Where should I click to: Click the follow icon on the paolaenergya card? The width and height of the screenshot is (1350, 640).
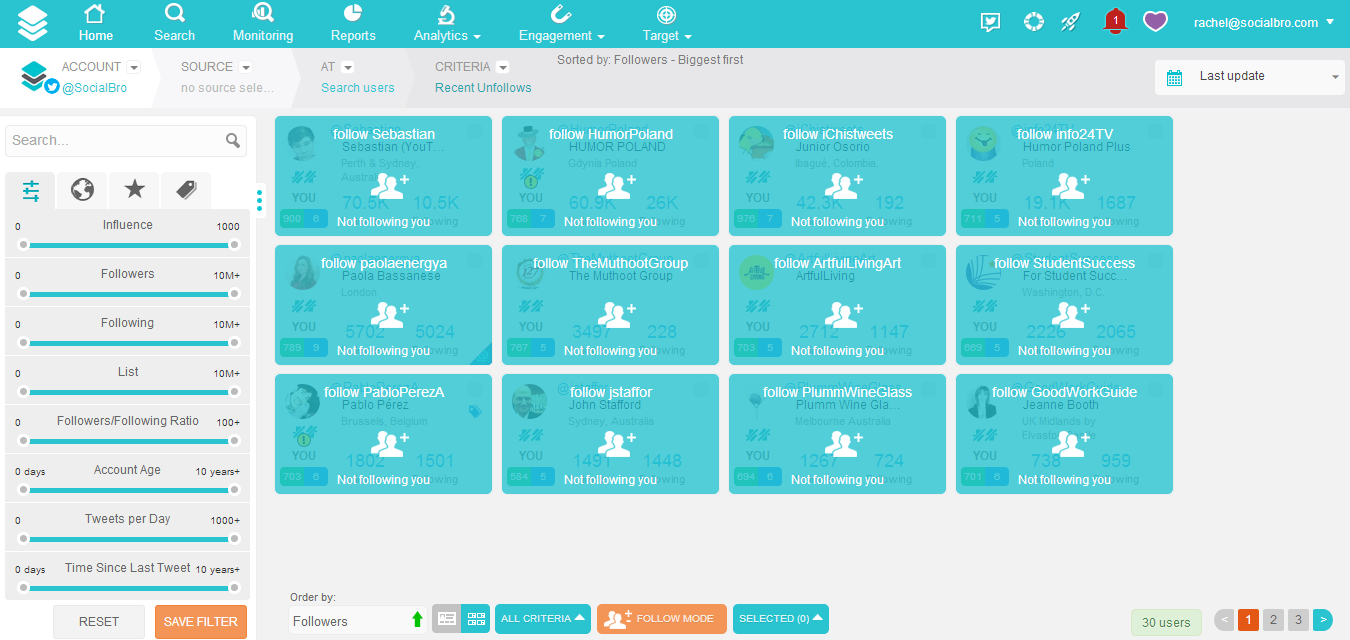pos(390,314)
